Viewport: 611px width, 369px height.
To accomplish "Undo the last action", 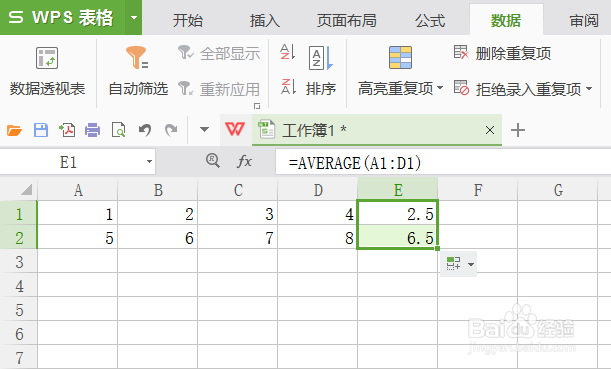I will pos(145,130).
